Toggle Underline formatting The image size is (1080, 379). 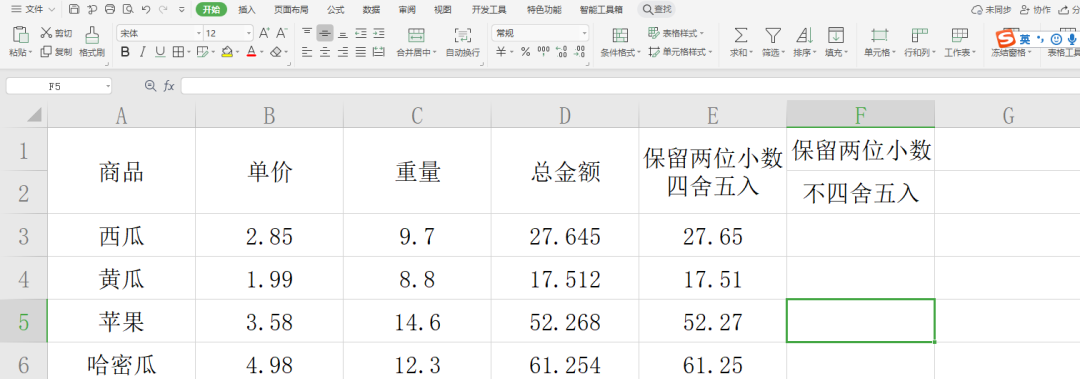pyautogui.click(x=160, y=52)
